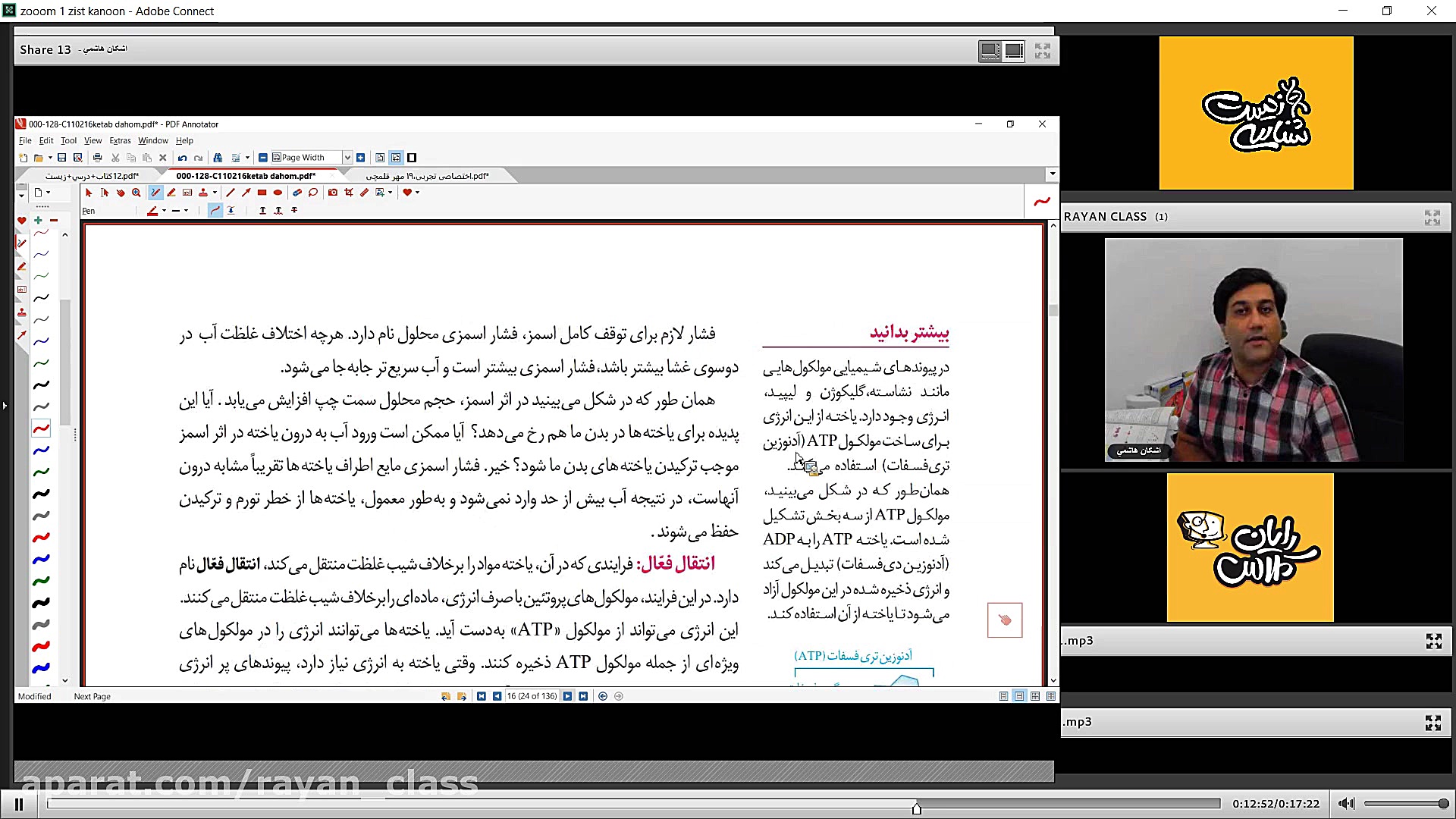This screenshot has width=1456, height=819.
Task: Switch to اختصاصی تجربی PDF tab
Action: point(427,176)
